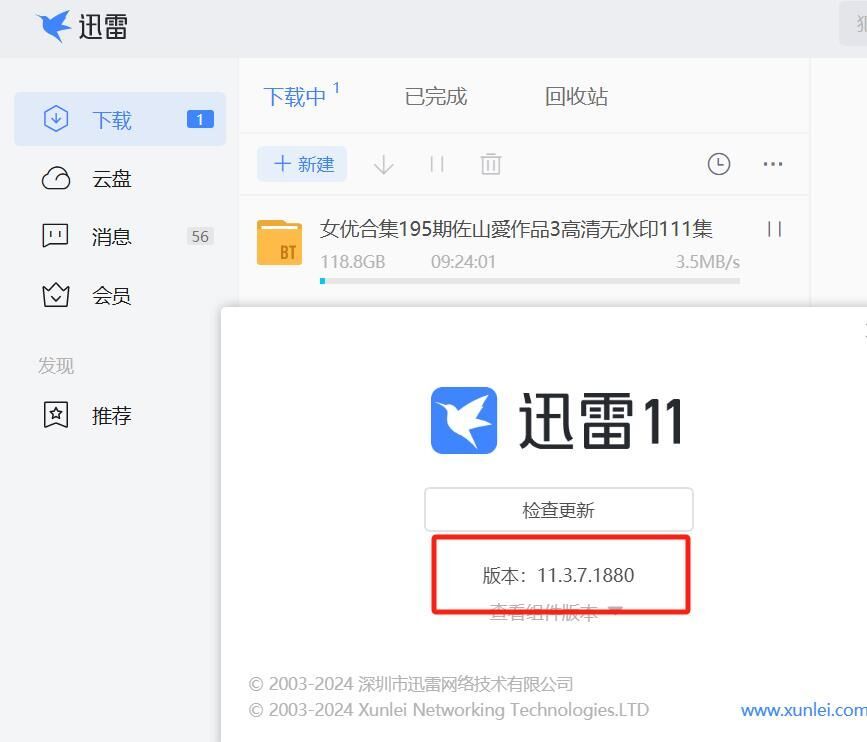Open the three-dot more options menu
This screenshot has height=742, width=867.
click(773, 164)
